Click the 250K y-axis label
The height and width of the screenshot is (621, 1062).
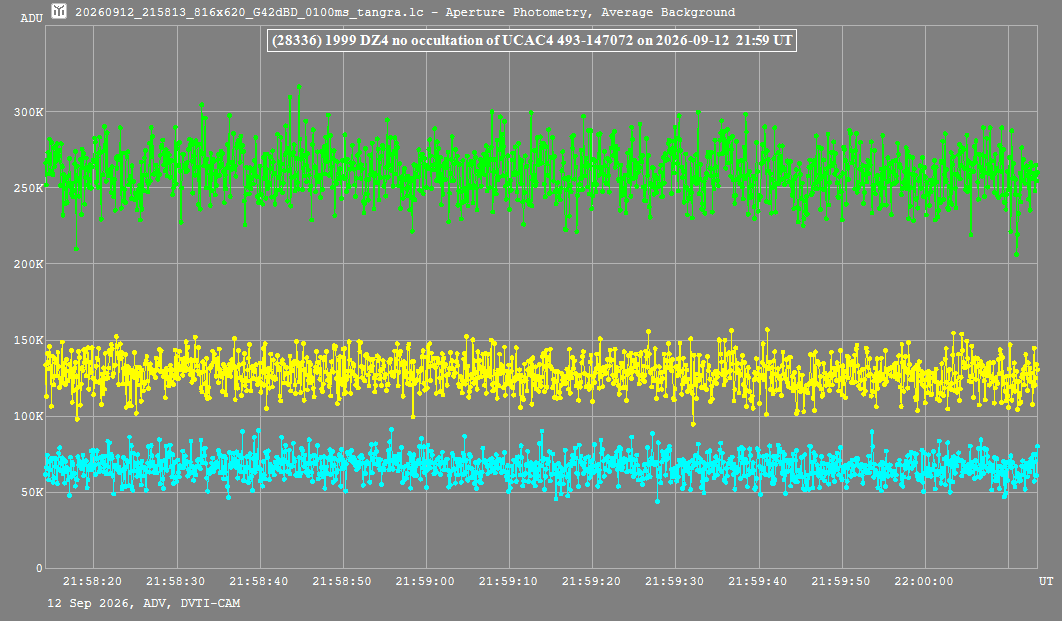pos(28,188)
